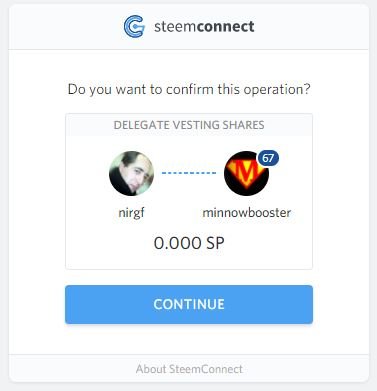Confirm the operation with the Continue button
Screen dimensions: 377x391
click(189, 304)
